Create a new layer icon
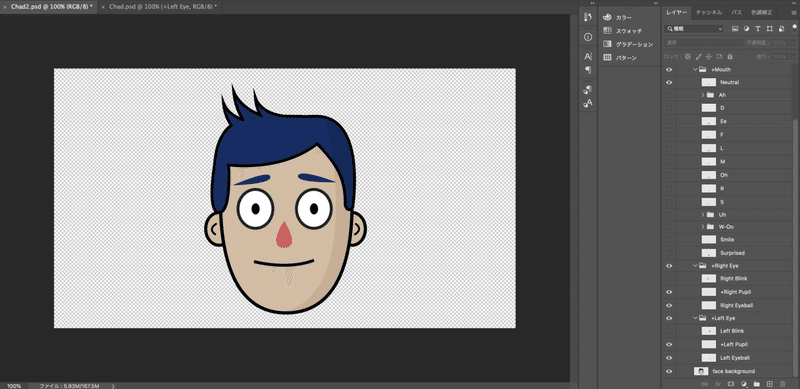Viewport: 800px width, 389px height. pyautogui.click(x=770, y=384)
